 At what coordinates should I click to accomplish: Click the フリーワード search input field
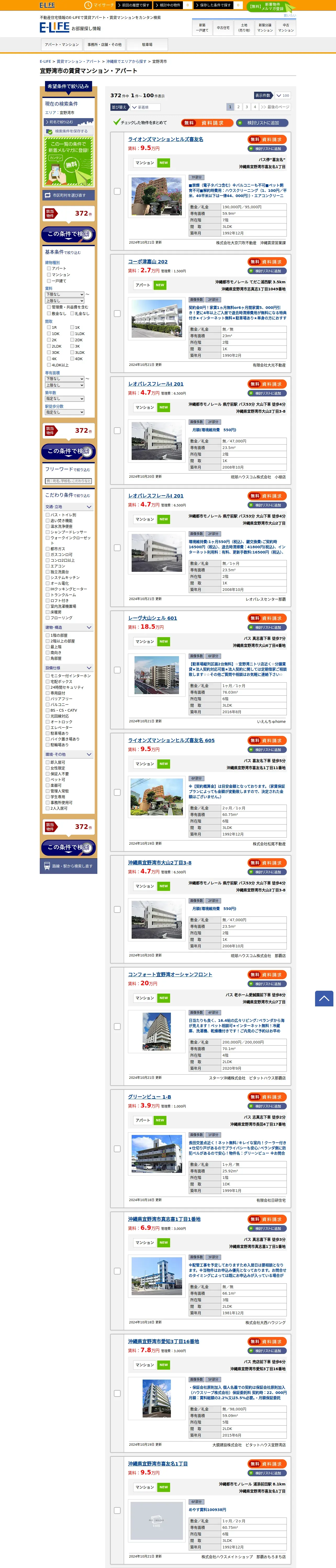68,481
